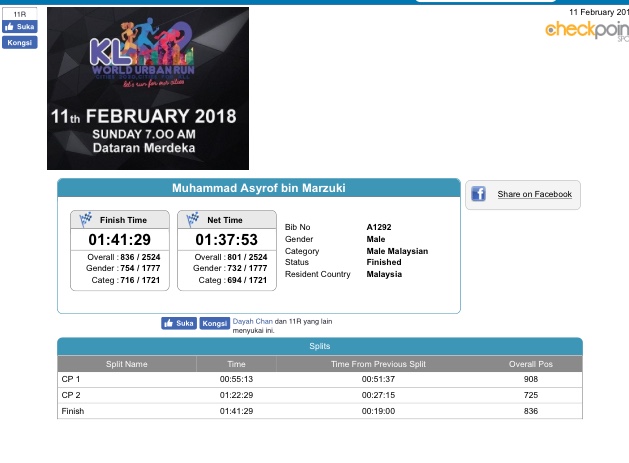Click the bib number A1292

pos(379,227)
